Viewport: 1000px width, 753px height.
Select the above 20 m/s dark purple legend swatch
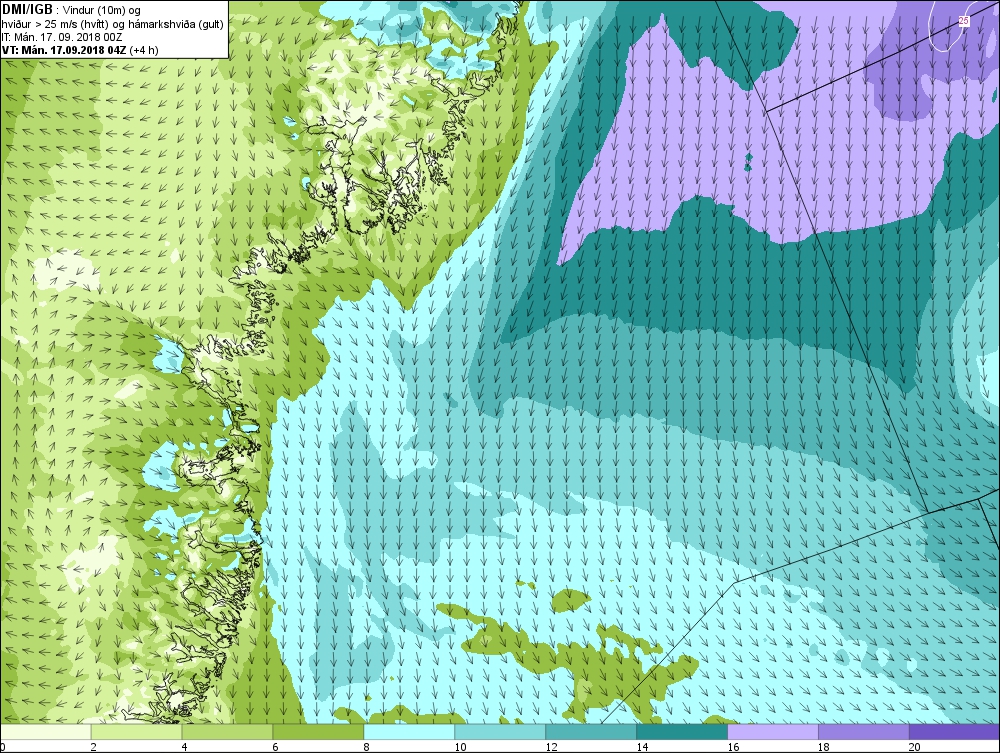point(954,731)
